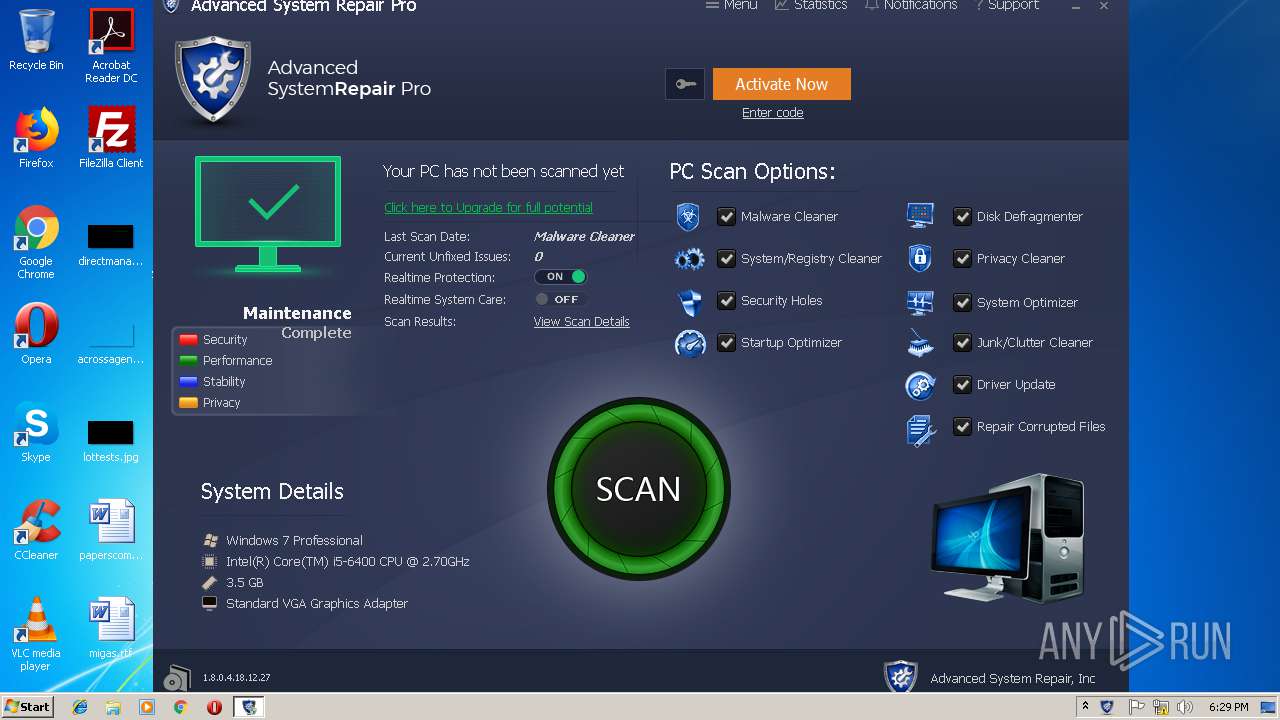Uncheck the Disk Defragmenter checkbox
This screenshot has width=1280, height=720.
[x=962, y=216]
